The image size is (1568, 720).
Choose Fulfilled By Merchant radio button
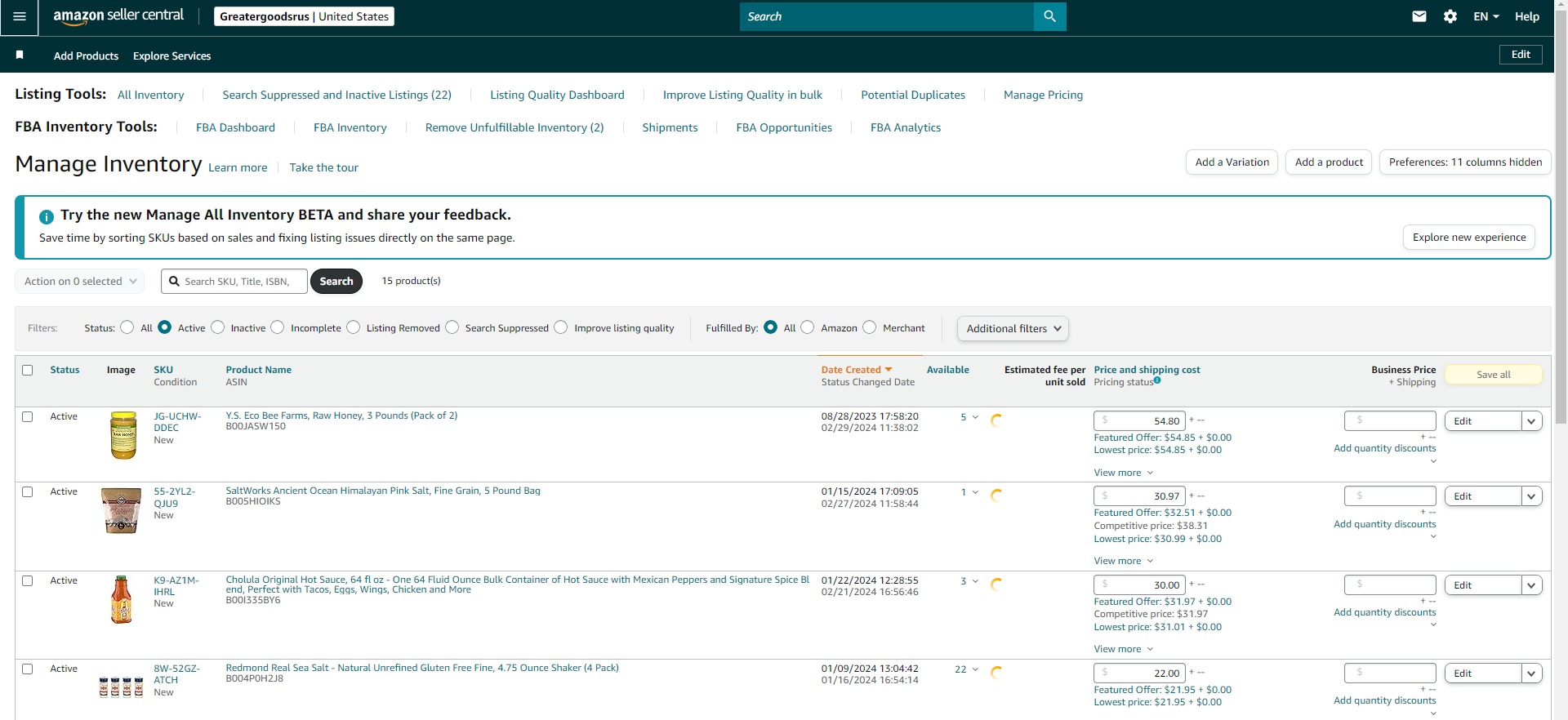(x=870, y=327)
